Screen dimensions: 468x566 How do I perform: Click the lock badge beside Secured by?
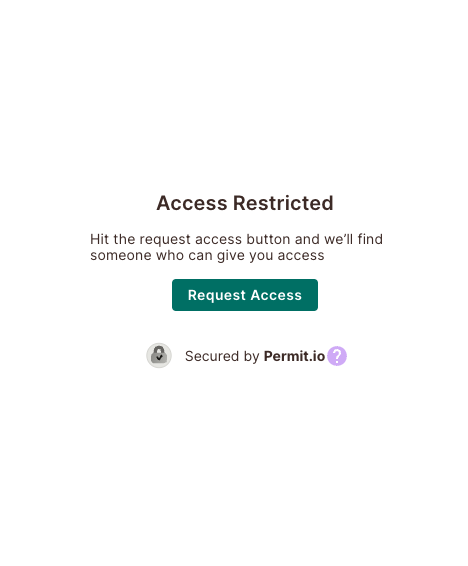pos(159,355)
